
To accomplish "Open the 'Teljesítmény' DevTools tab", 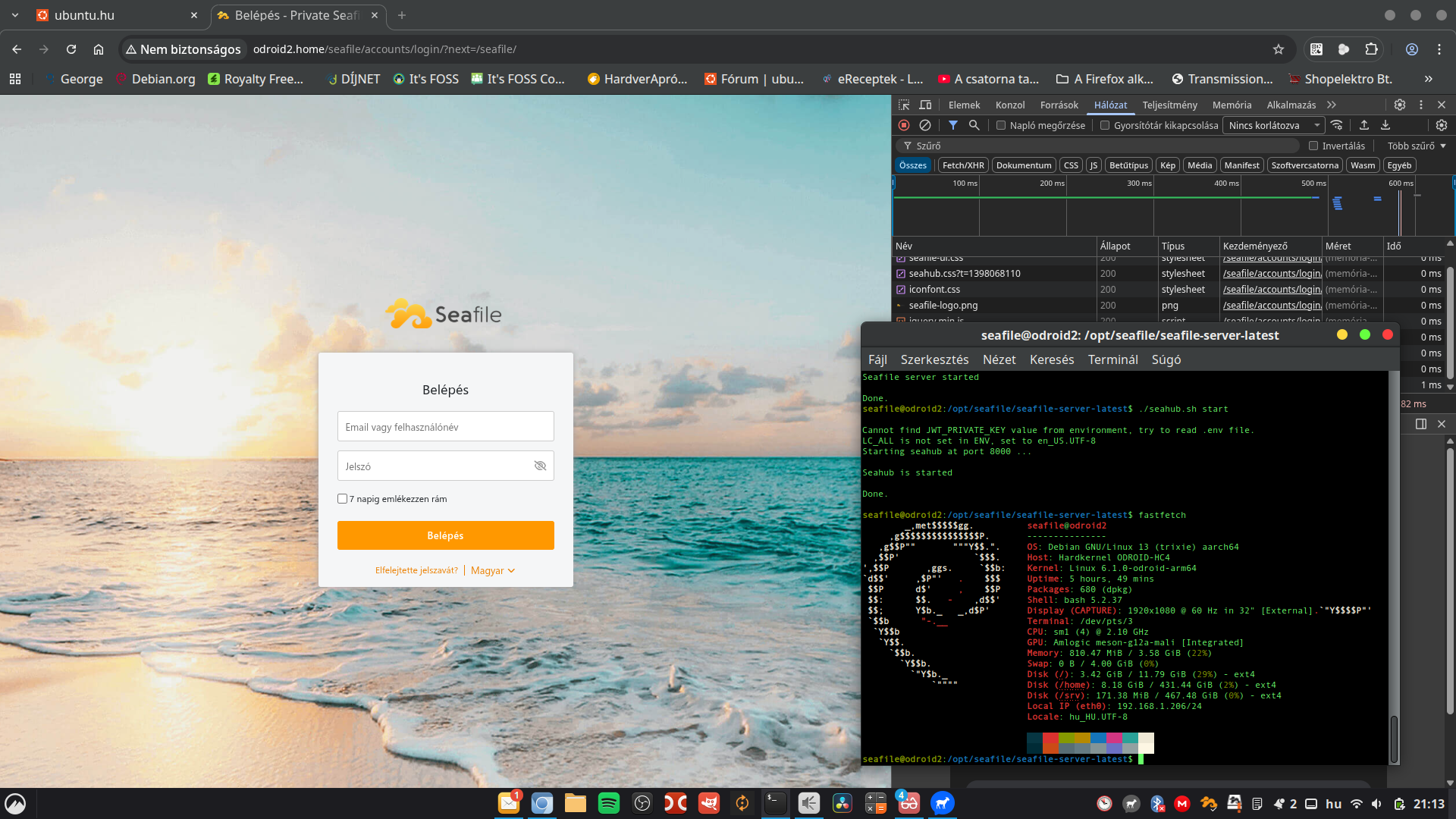I will tap(1169, 105).
